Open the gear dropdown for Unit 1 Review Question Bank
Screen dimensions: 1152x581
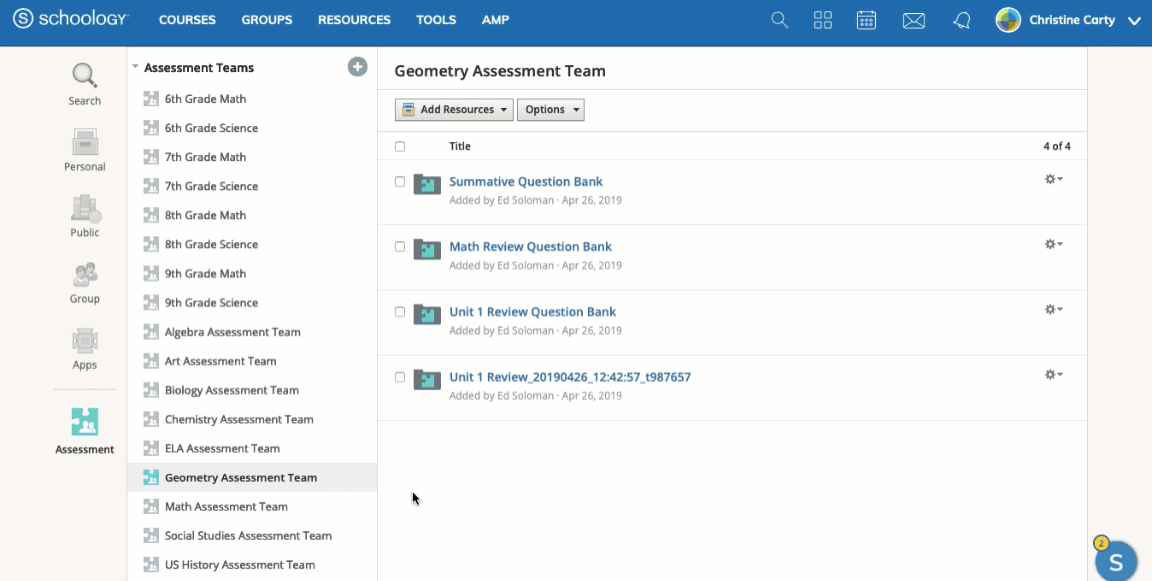(x=1053, y=309)
